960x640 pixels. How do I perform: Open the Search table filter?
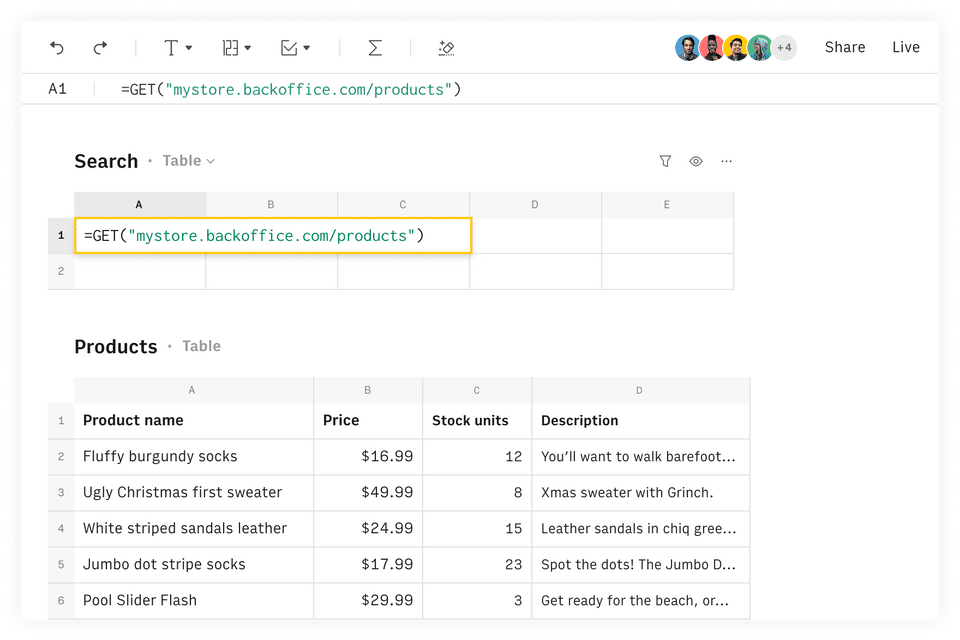tap(665, 161)
